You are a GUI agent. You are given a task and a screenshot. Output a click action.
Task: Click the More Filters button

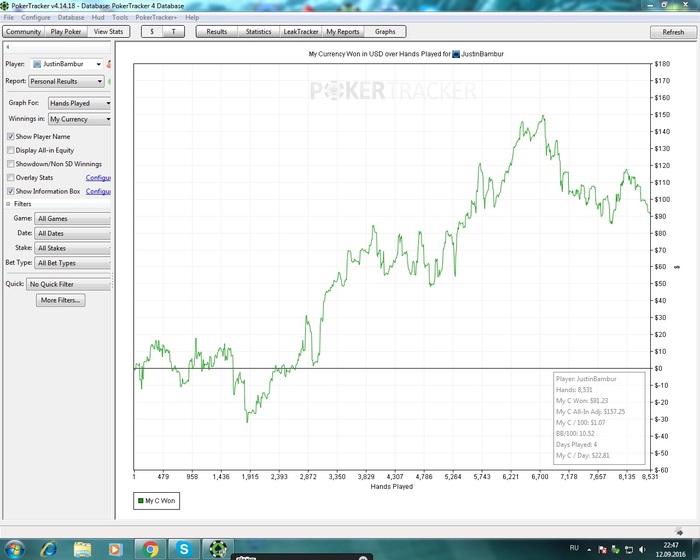click(x=62, y=300)
